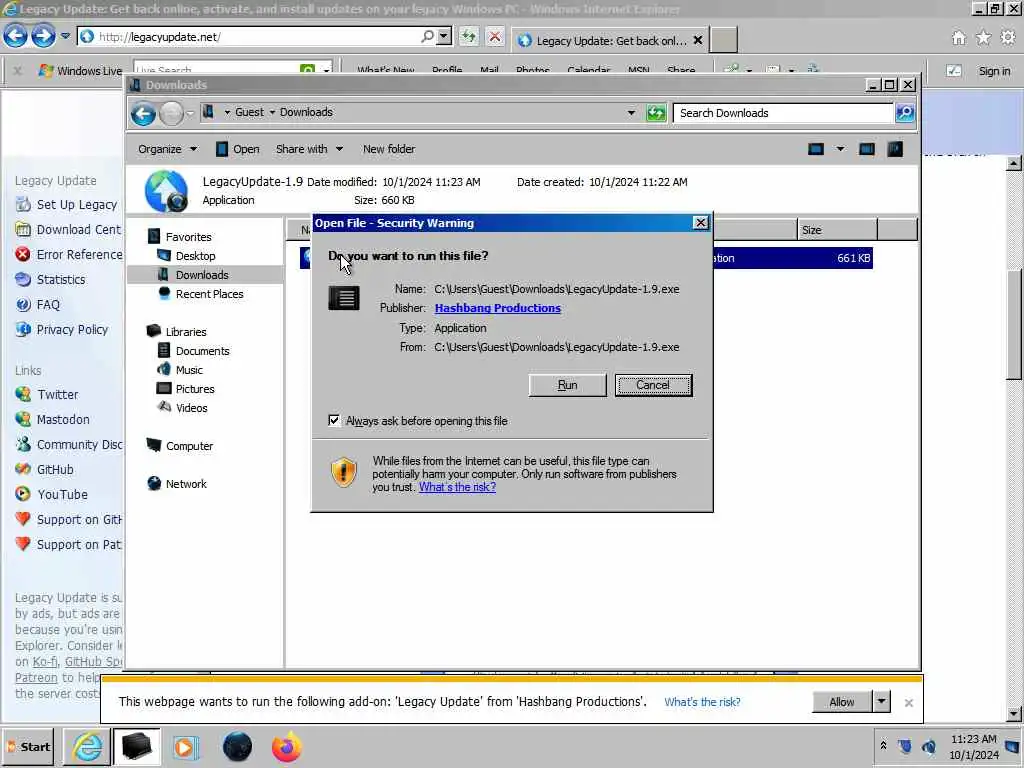Close the Legacy Update browser tab
Image resolution: width=1024 pixels, height=768 pixels.
click(697, 40)
